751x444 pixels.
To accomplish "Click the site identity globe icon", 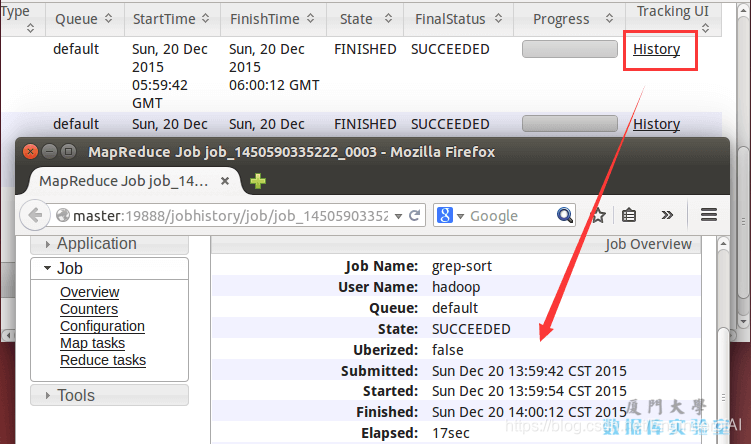I will [x=63, y=216].
